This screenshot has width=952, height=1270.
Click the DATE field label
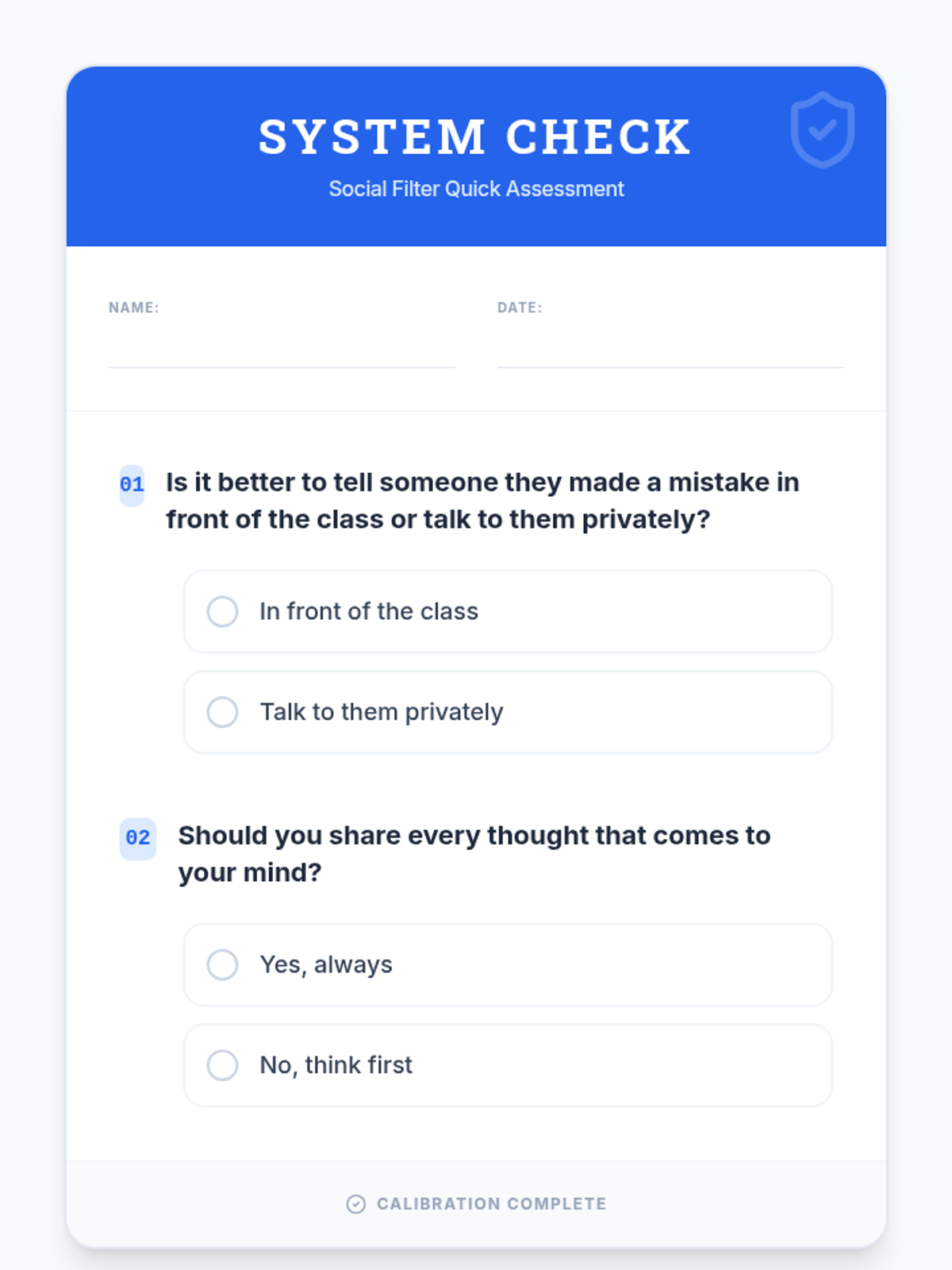coord(520,308)
